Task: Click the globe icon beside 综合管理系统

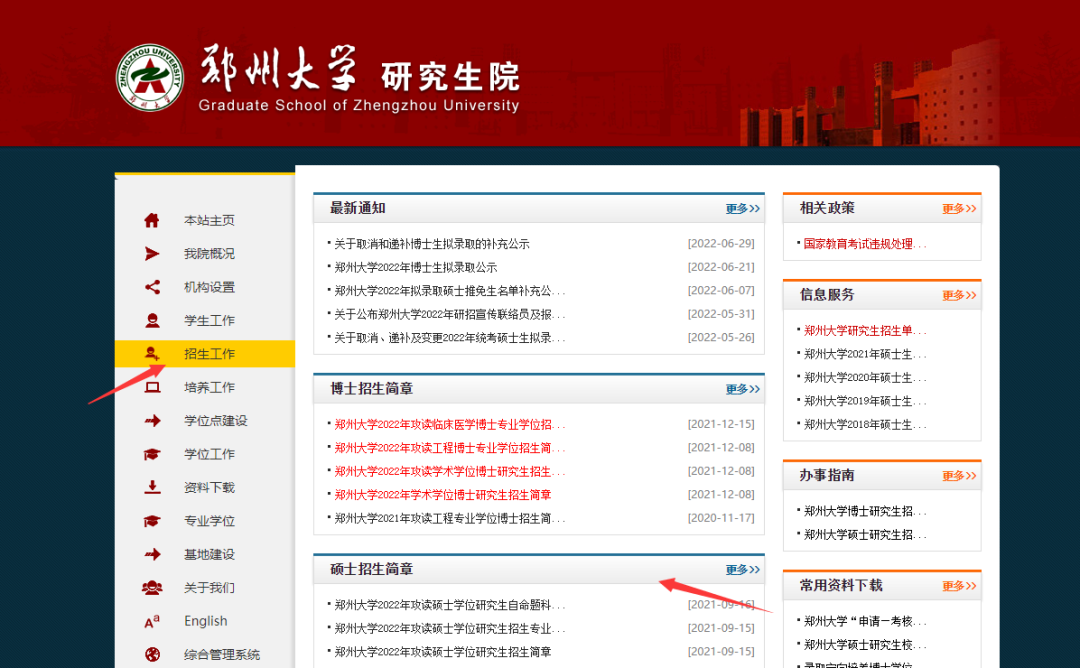Action: [152, 654]
